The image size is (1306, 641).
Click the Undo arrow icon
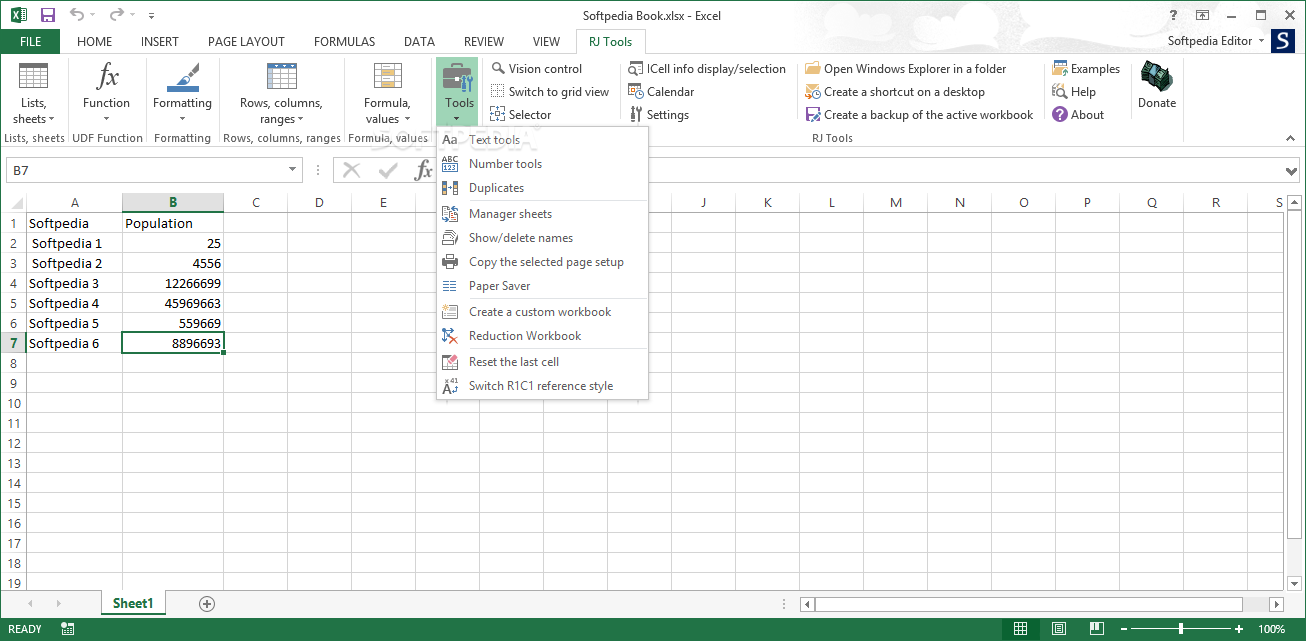pyautogui.click(x=77, y=15)
